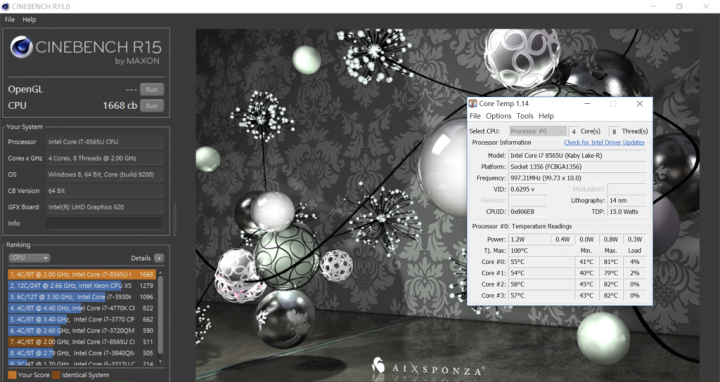The image size is (720, 382).
Task: Click Check for Intel Driver Updates link
Action: point(604,143)
